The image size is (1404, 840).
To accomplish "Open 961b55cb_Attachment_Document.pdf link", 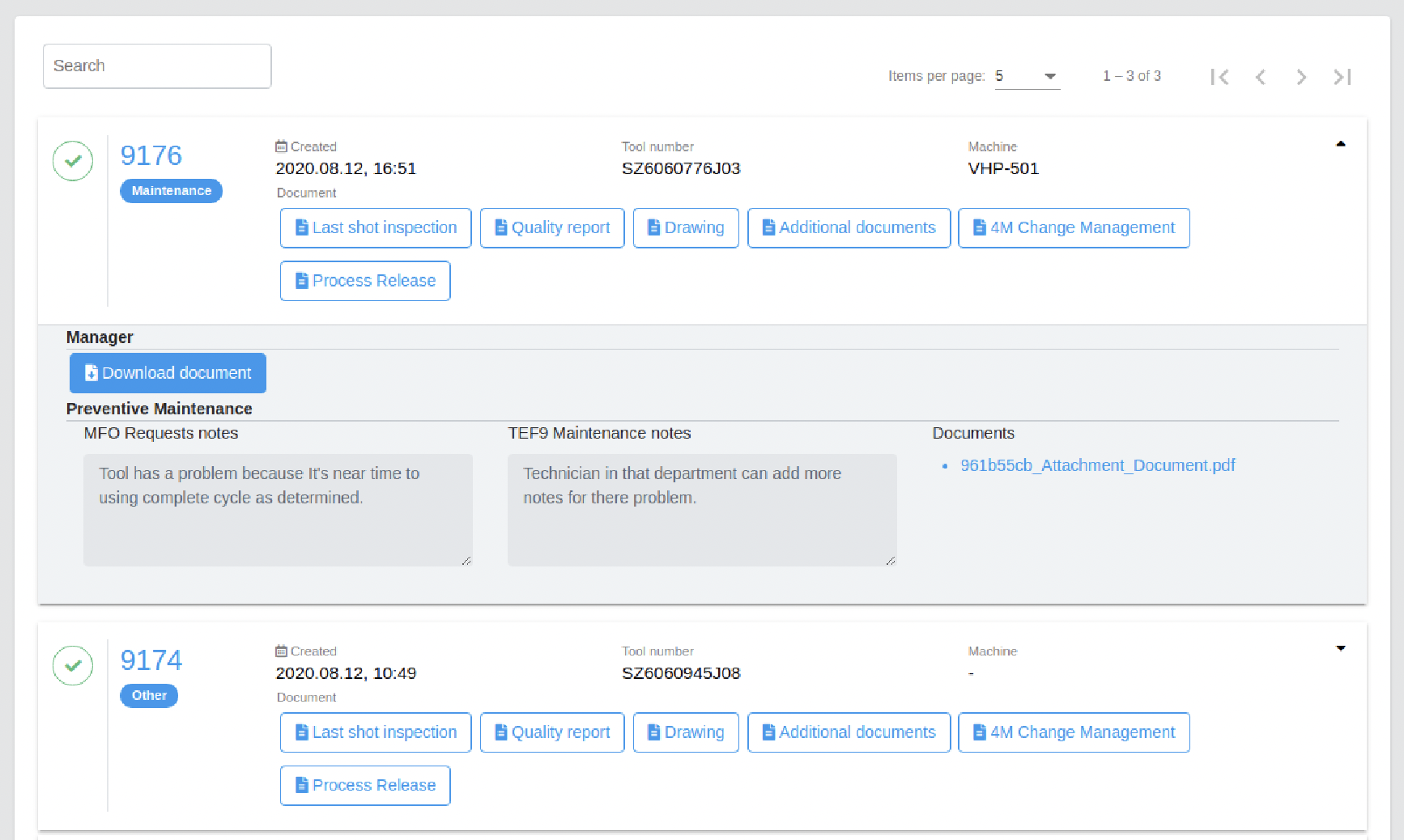I will [1097, 465].
